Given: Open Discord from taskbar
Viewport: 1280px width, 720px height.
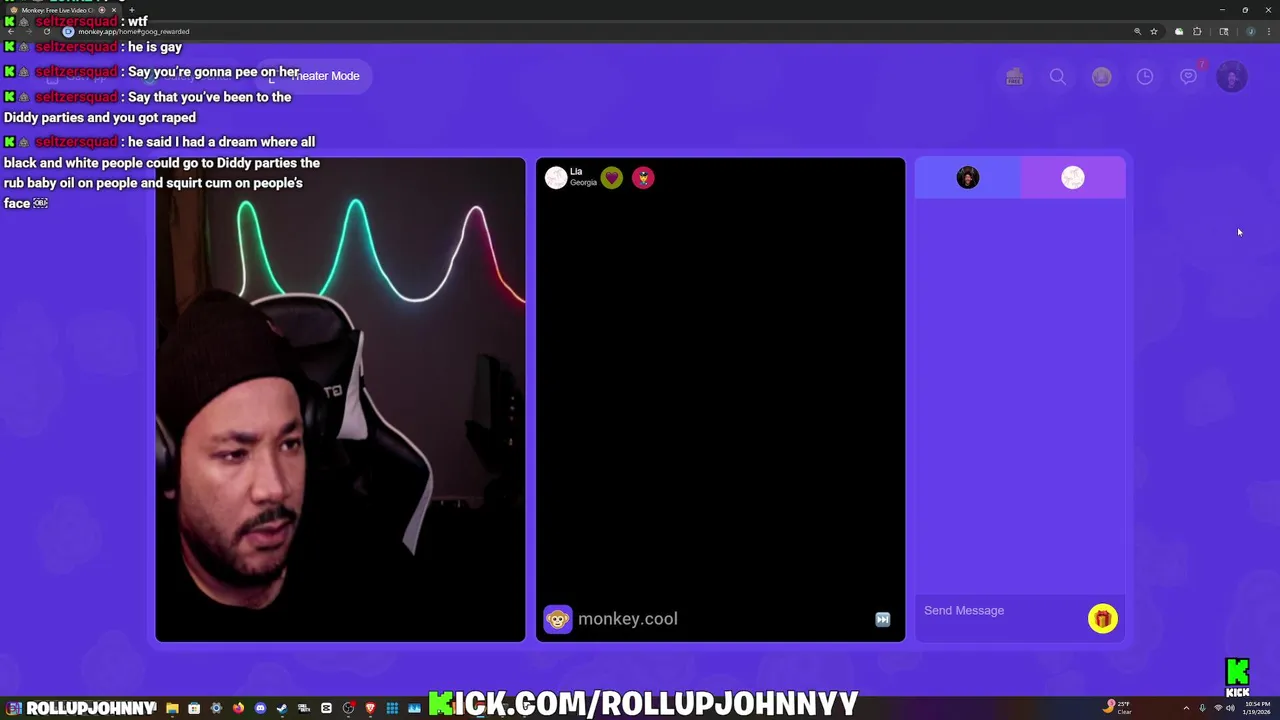Looking at the screenshot, I should point(260,708).
